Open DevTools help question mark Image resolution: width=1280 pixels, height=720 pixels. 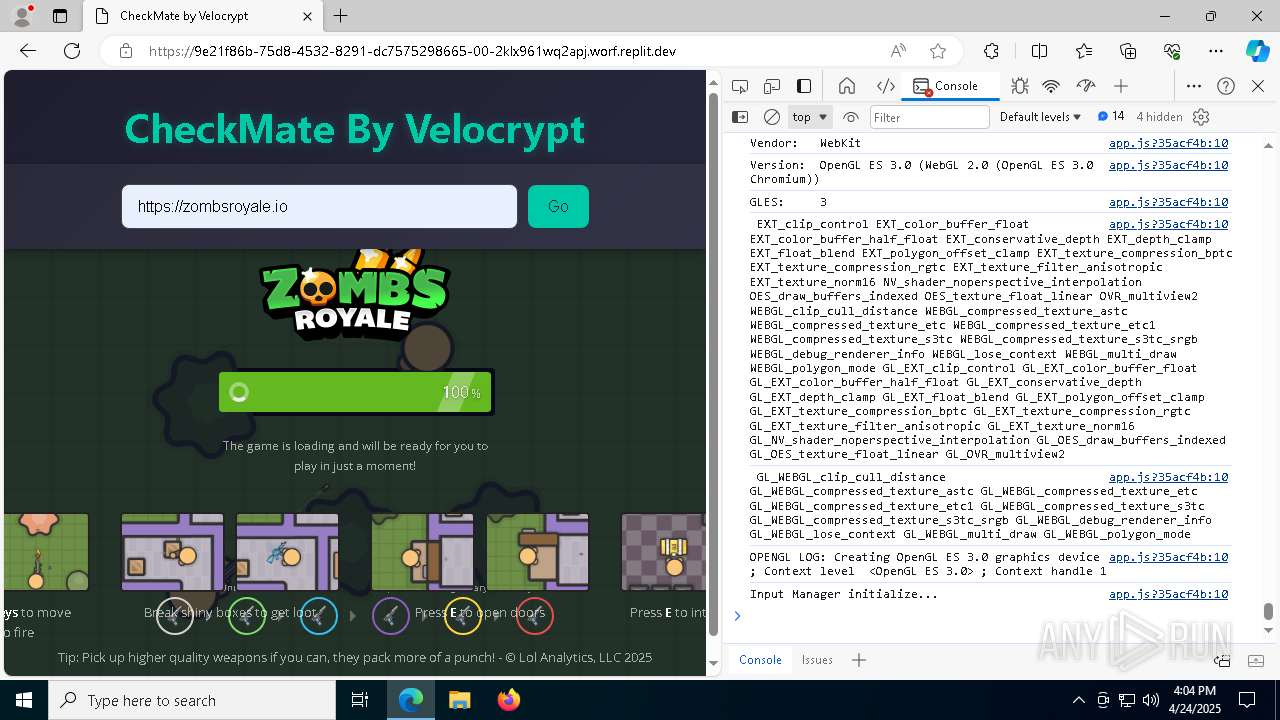tap(1226, 86)
